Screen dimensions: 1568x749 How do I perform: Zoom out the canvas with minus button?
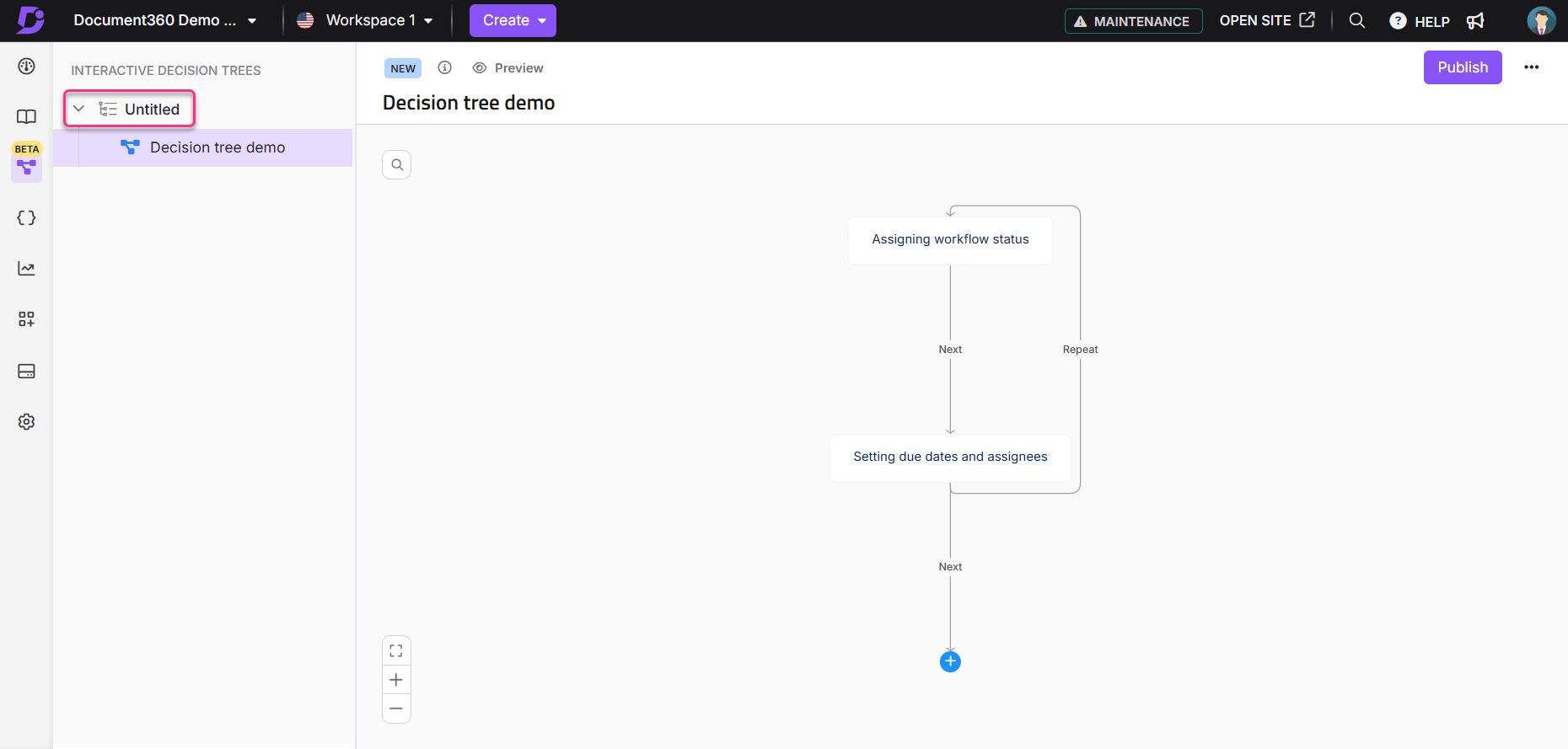396,709
